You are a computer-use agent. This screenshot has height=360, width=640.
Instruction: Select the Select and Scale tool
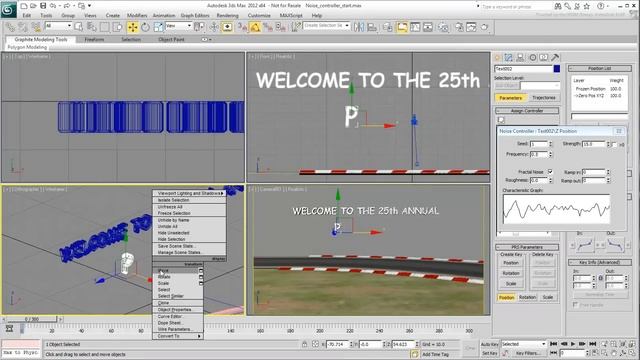(x=158, y=27)
